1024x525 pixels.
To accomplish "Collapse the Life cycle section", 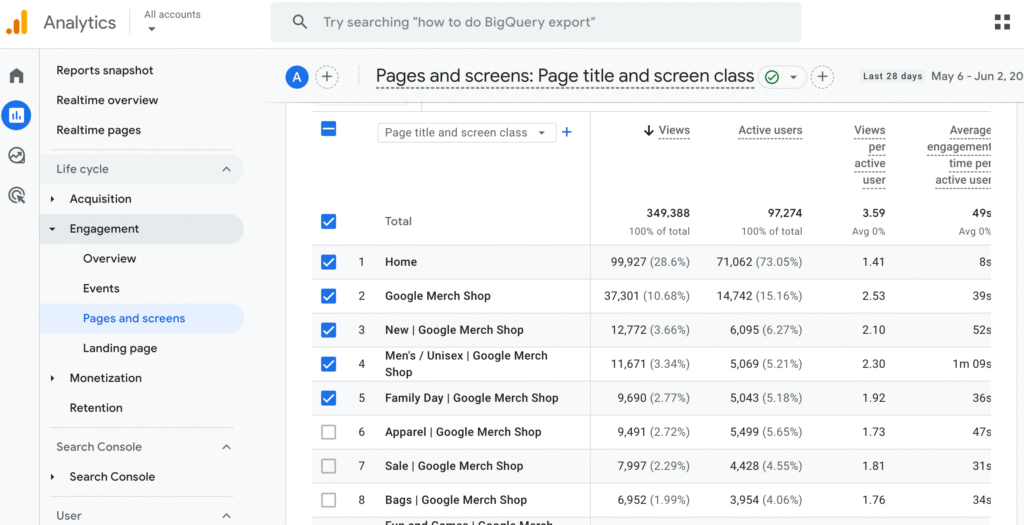I will point(226,169).
